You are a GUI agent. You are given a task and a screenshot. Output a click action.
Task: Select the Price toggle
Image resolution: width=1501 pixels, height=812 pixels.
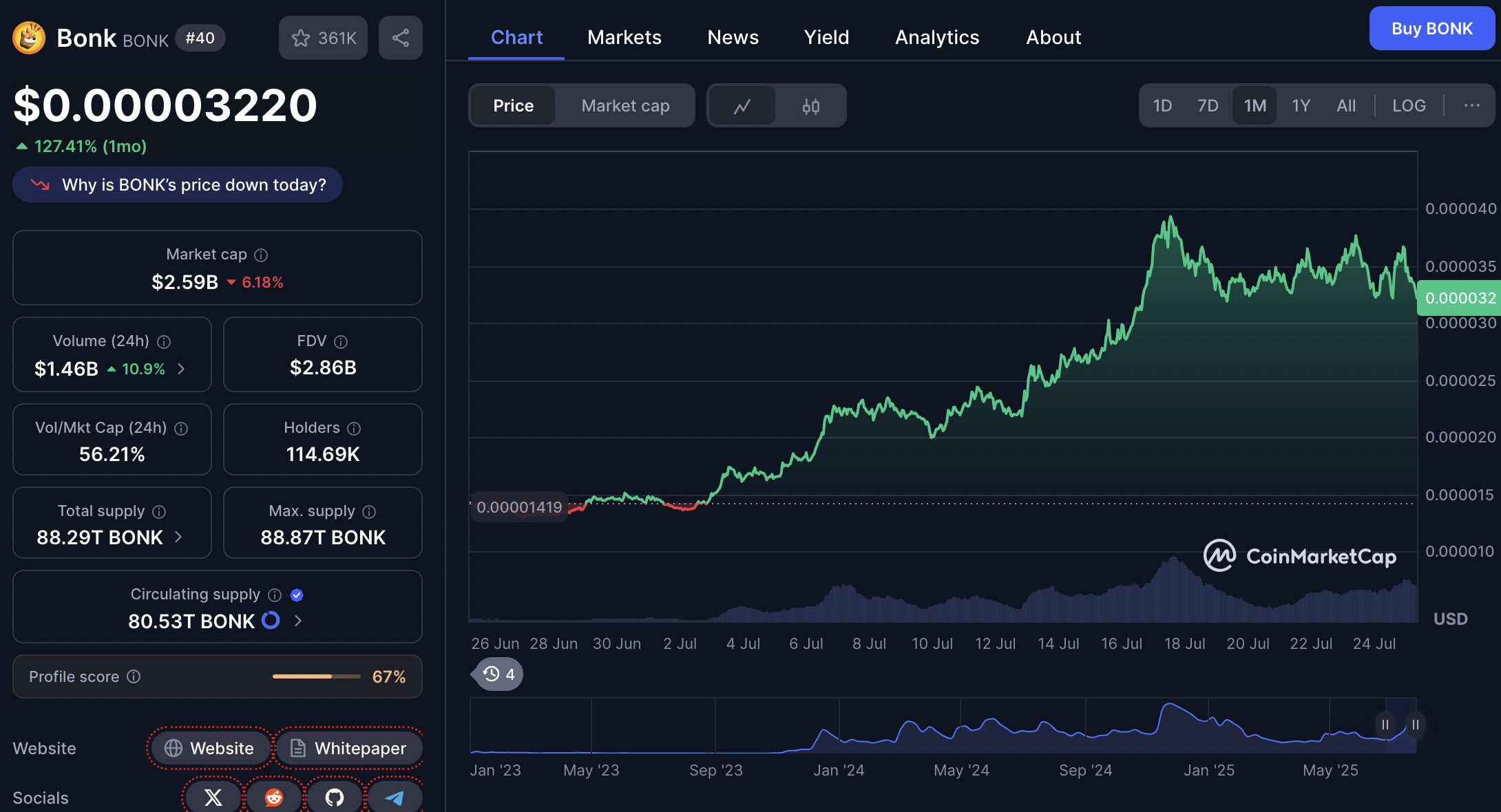point(514,106)
